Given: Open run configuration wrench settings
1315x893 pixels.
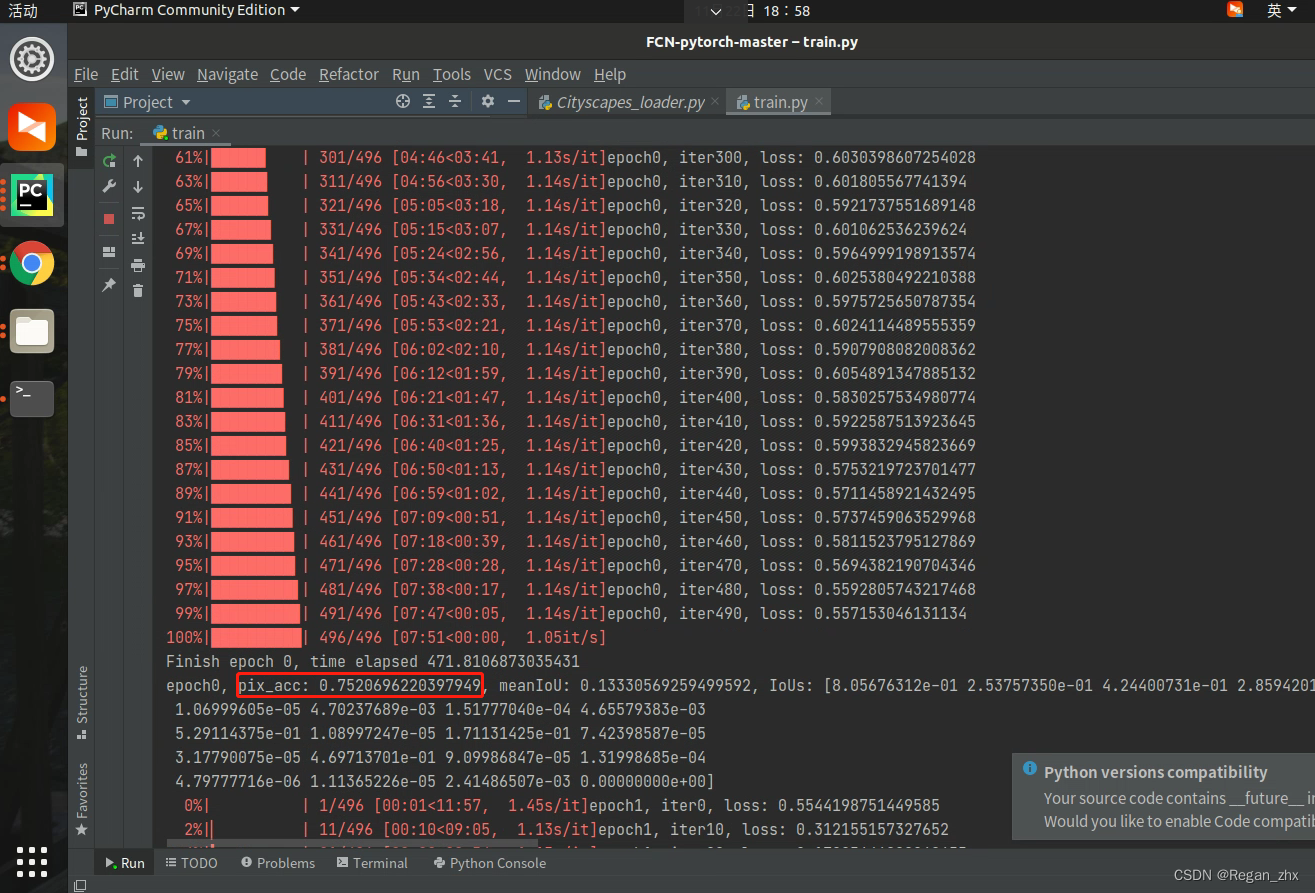Looking at the screenshot, I should (110, 187).
